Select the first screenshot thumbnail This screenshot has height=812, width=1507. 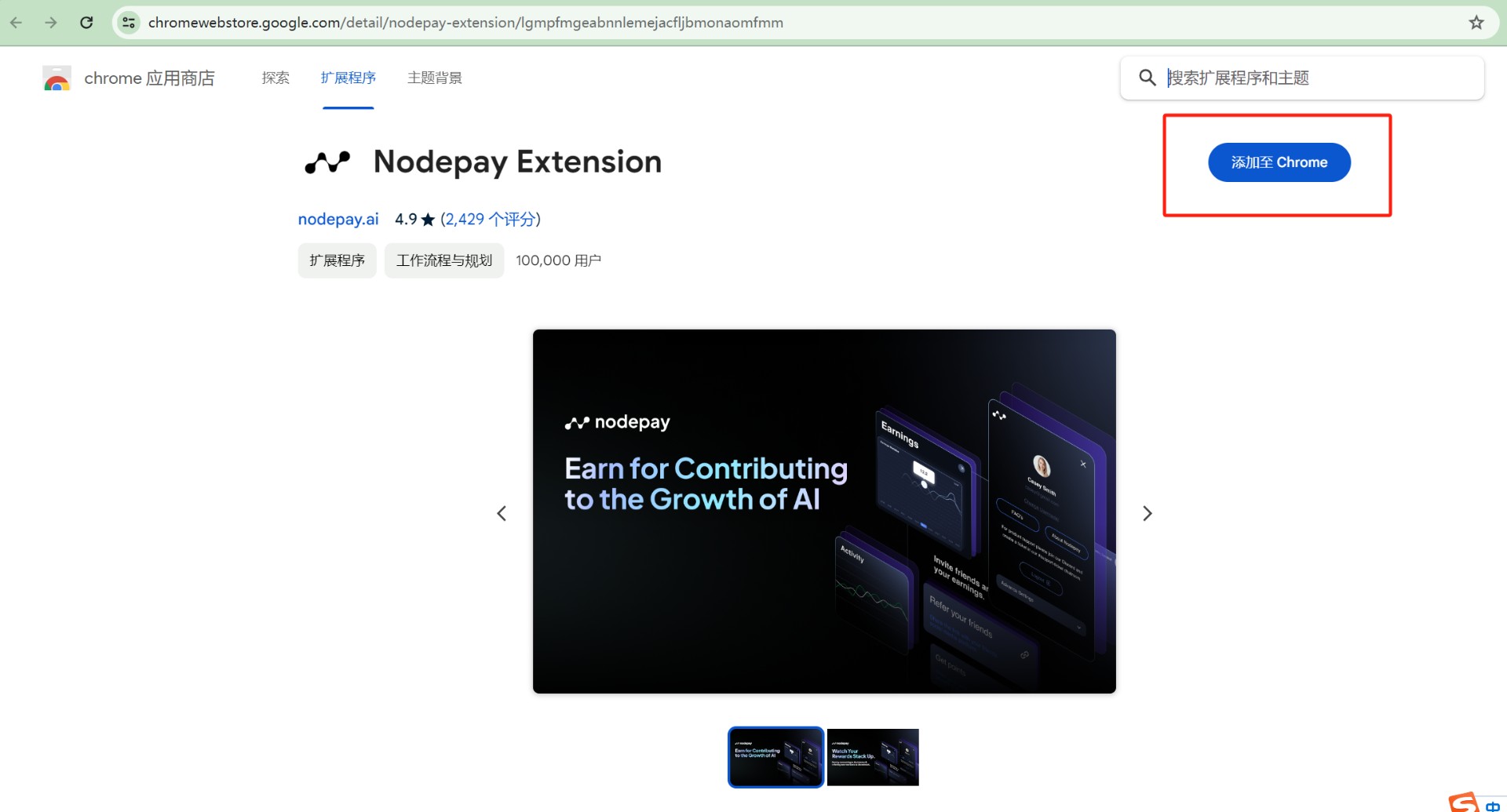pos(775,757)
